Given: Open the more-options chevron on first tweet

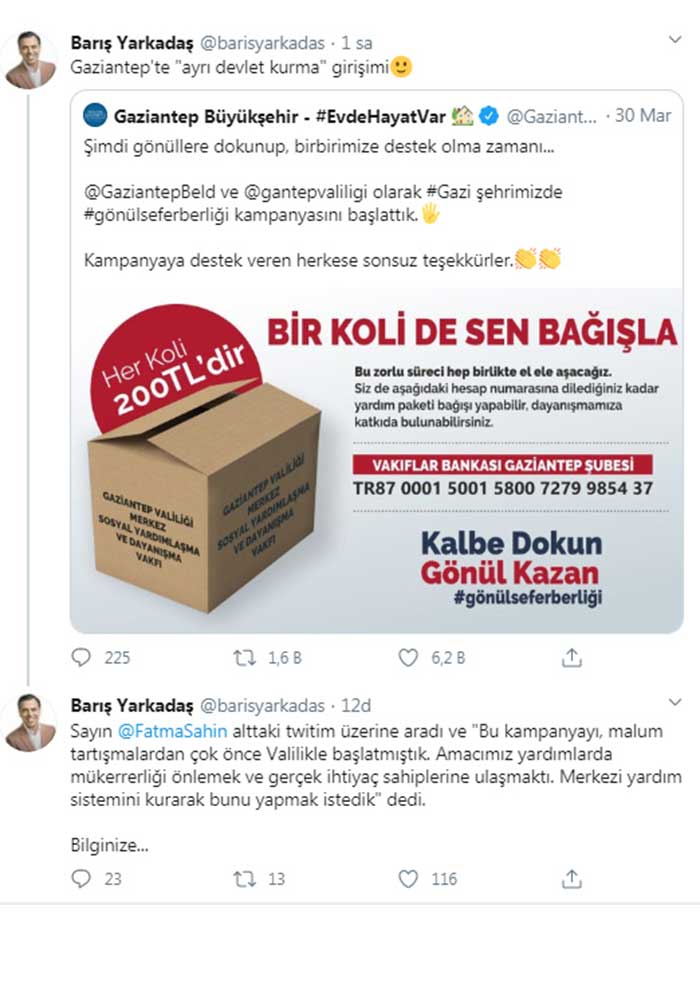Looking at the screenshot, I should point(674,40).
